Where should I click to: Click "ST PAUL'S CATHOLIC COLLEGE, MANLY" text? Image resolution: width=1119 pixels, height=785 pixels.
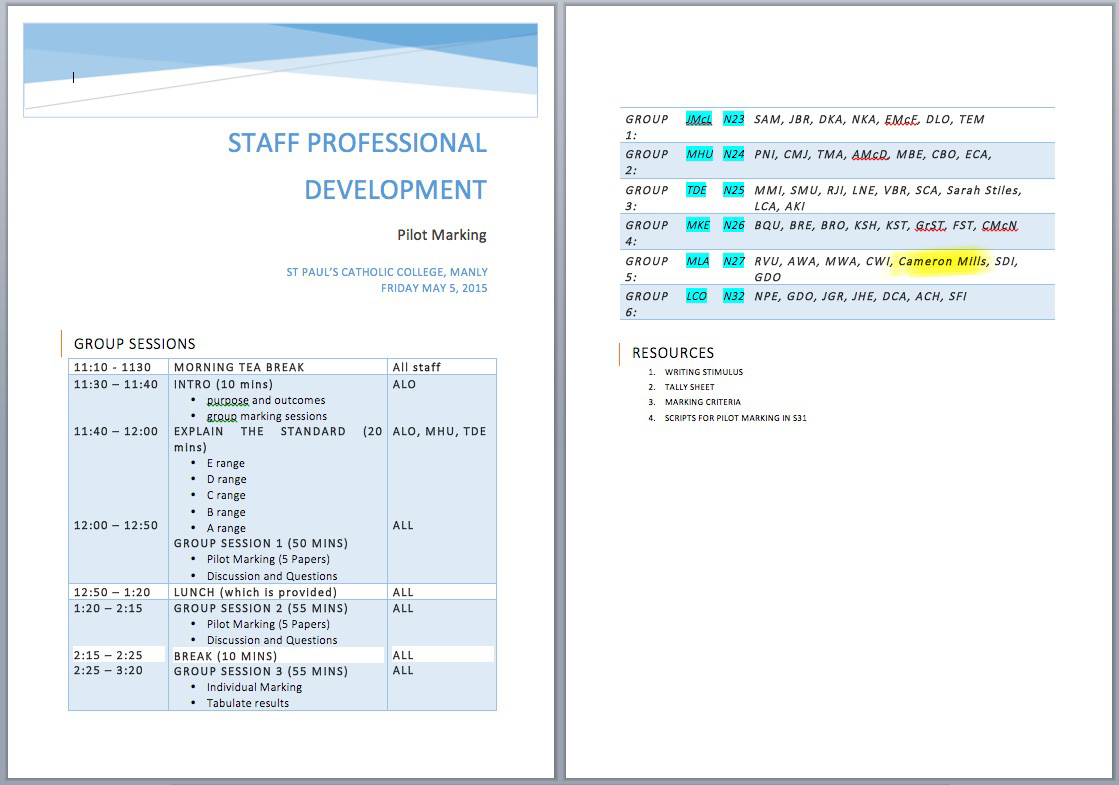pyautogui.click(x=387, y=272)
